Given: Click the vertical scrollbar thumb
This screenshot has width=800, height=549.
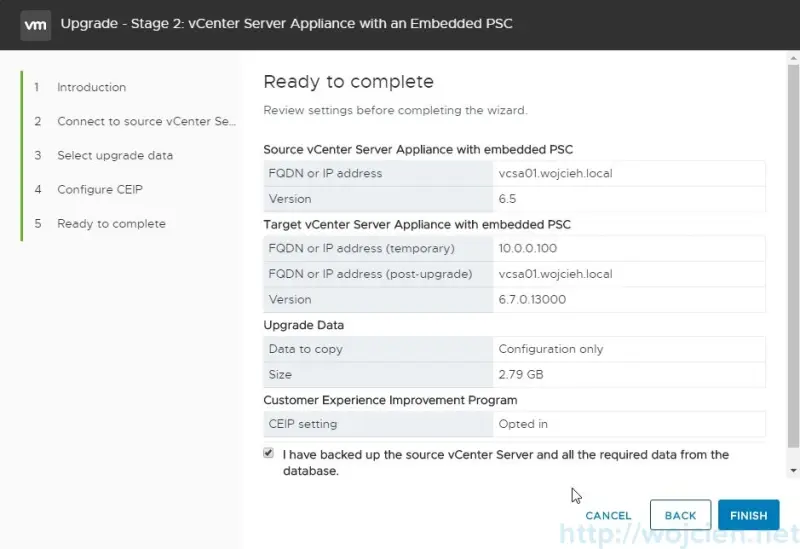Looking at the screenshot, I should [793, 255].
